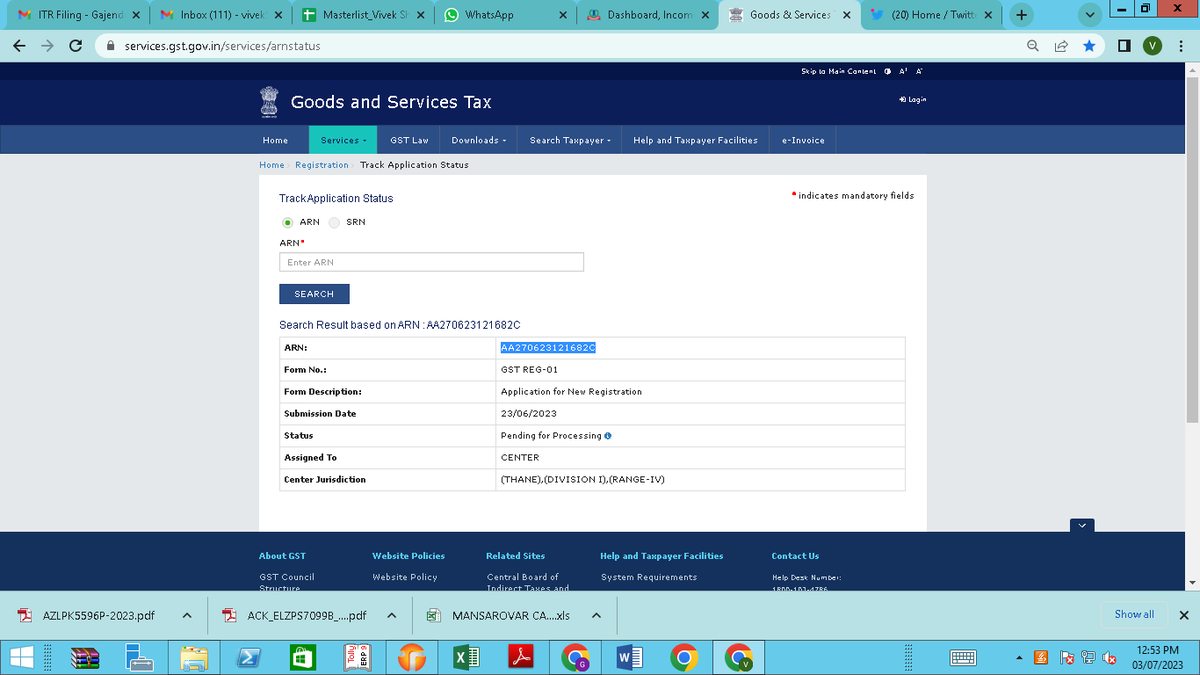Click Skip to Main Content link
1200x675 pixels.
coord(838,71)
